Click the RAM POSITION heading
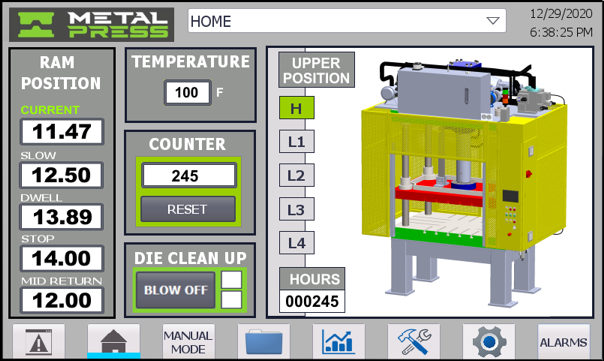604x361 pixels. pos(60,73)
